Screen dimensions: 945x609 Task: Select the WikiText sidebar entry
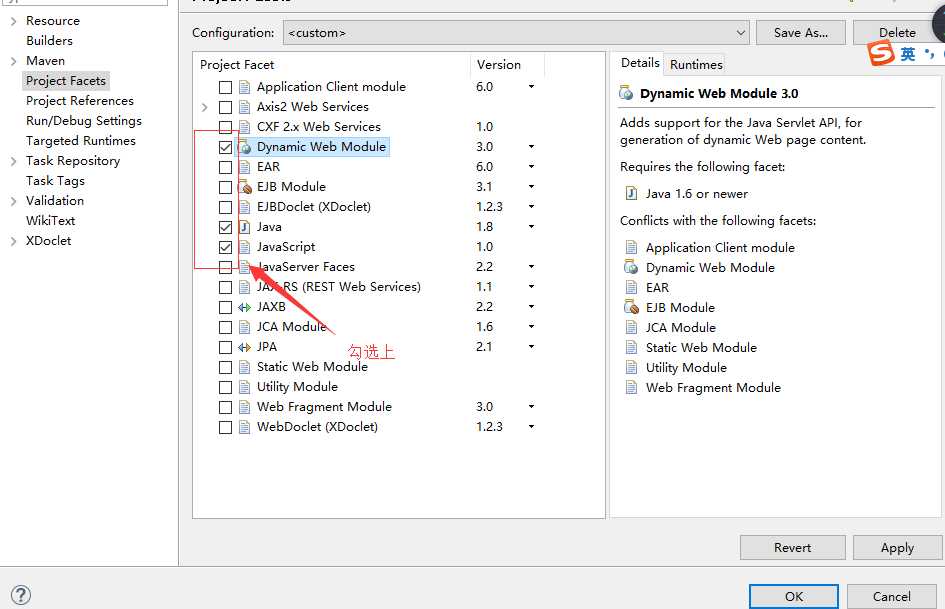50,221
